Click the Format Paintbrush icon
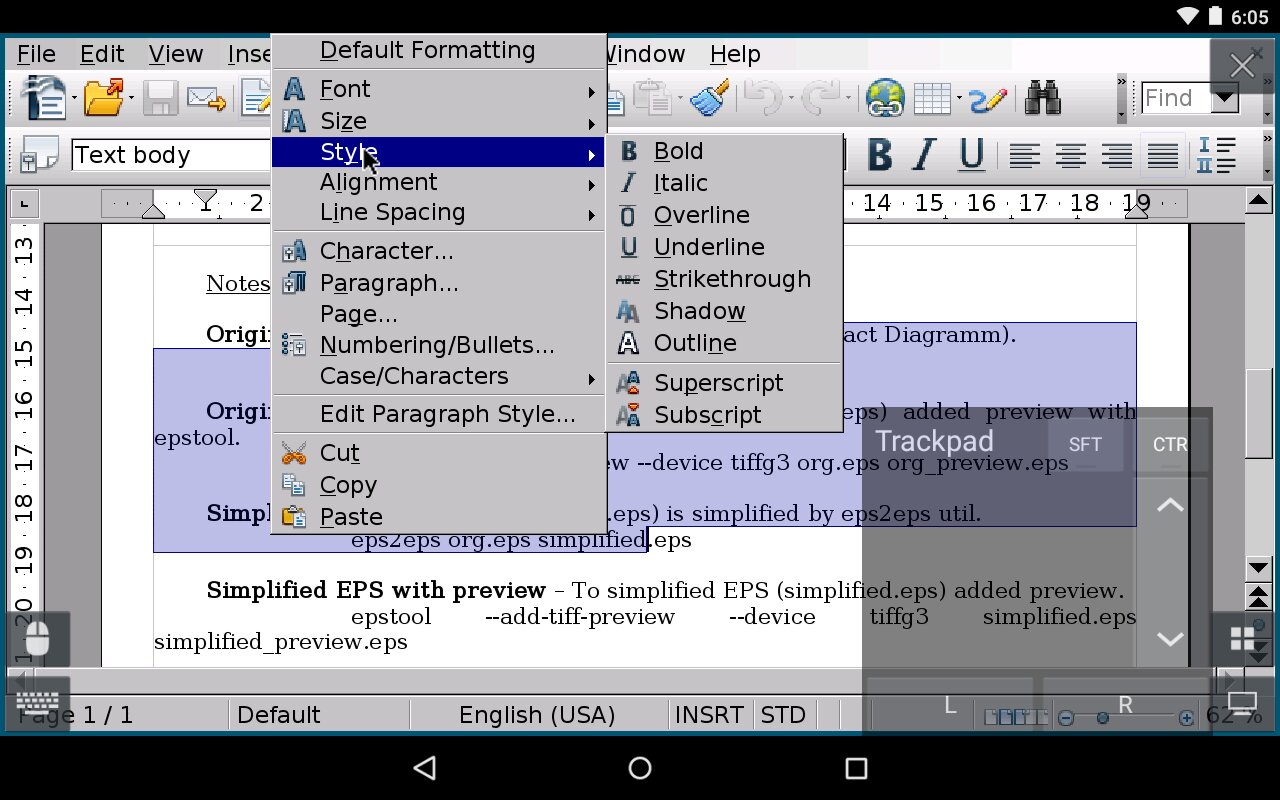1280x800 pixels. (x=711, y=98)
